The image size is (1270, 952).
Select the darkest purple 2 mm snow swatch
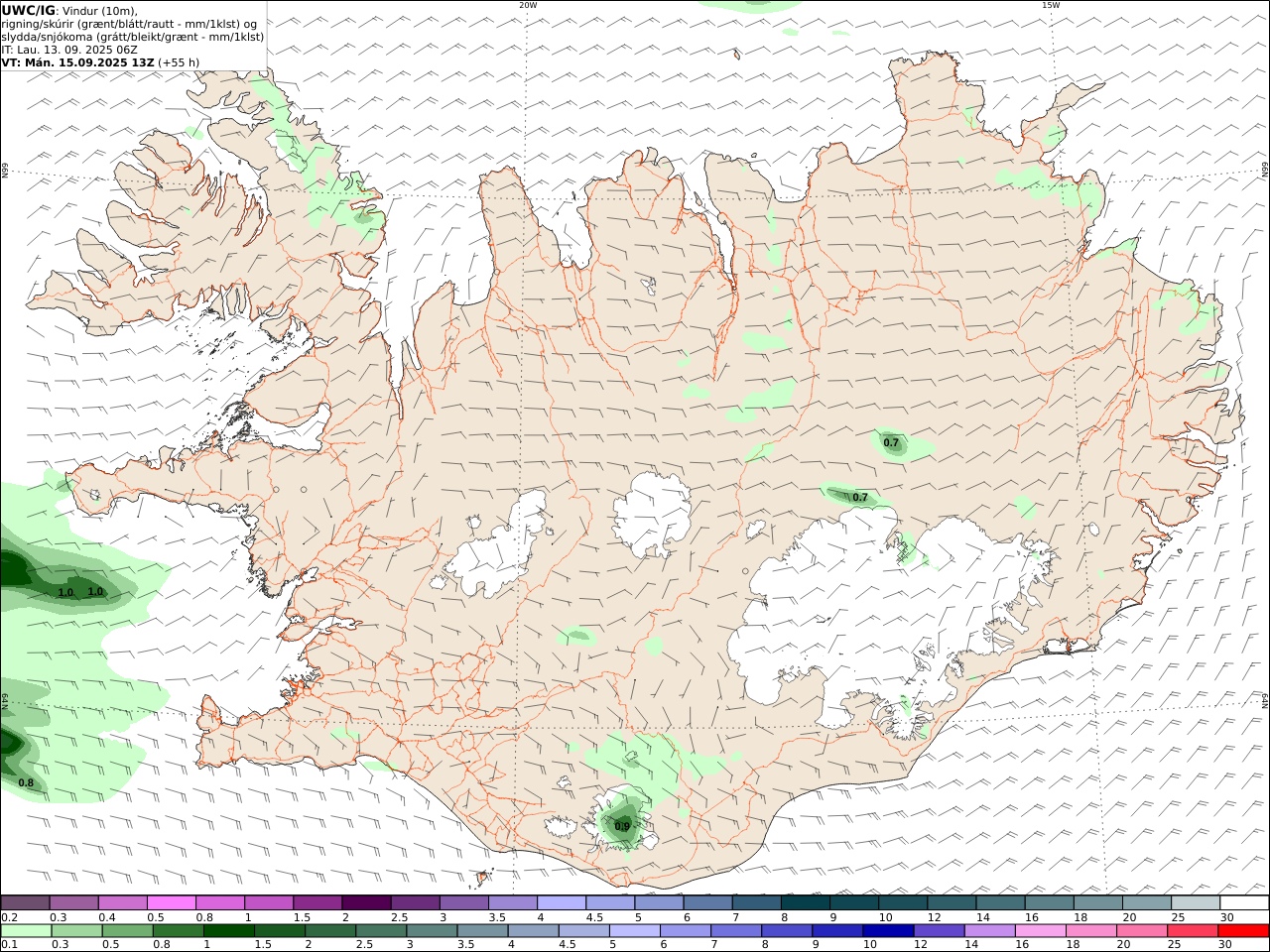[366, 902]
